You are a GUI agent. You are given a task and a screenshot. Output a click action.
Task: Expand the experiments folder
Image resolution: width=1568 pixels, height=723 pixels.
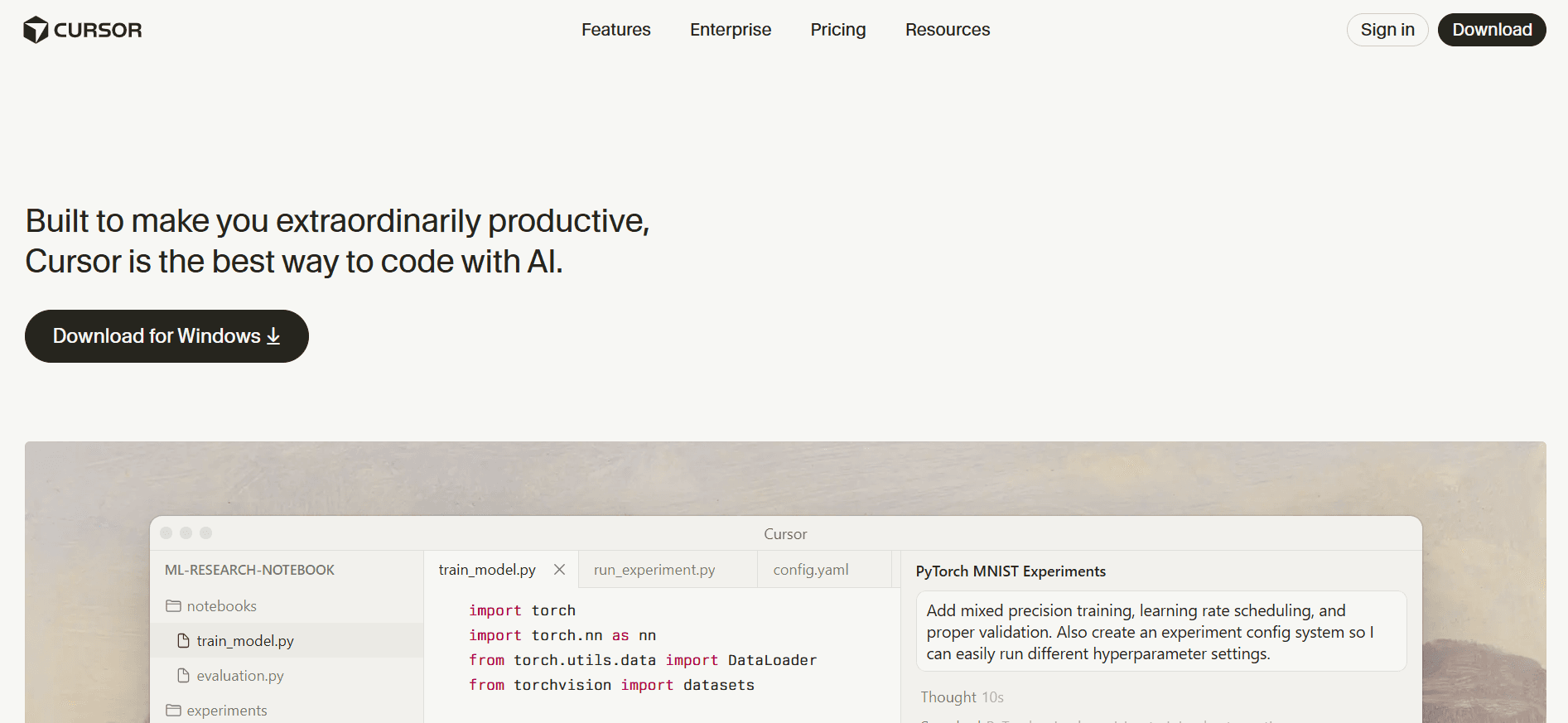[x=287, y=711]
